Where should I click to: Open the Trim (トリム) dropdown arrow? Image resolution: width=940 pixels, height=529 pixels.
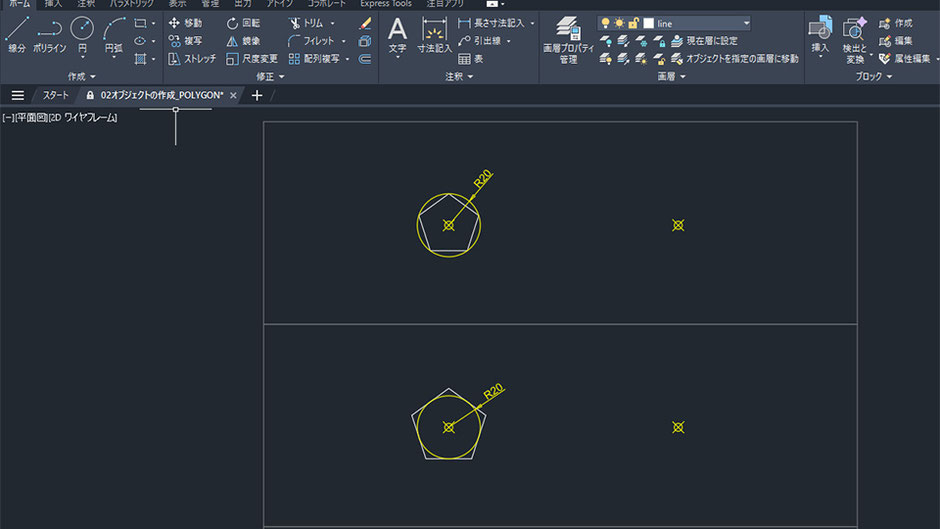click(x=333, y=23)
